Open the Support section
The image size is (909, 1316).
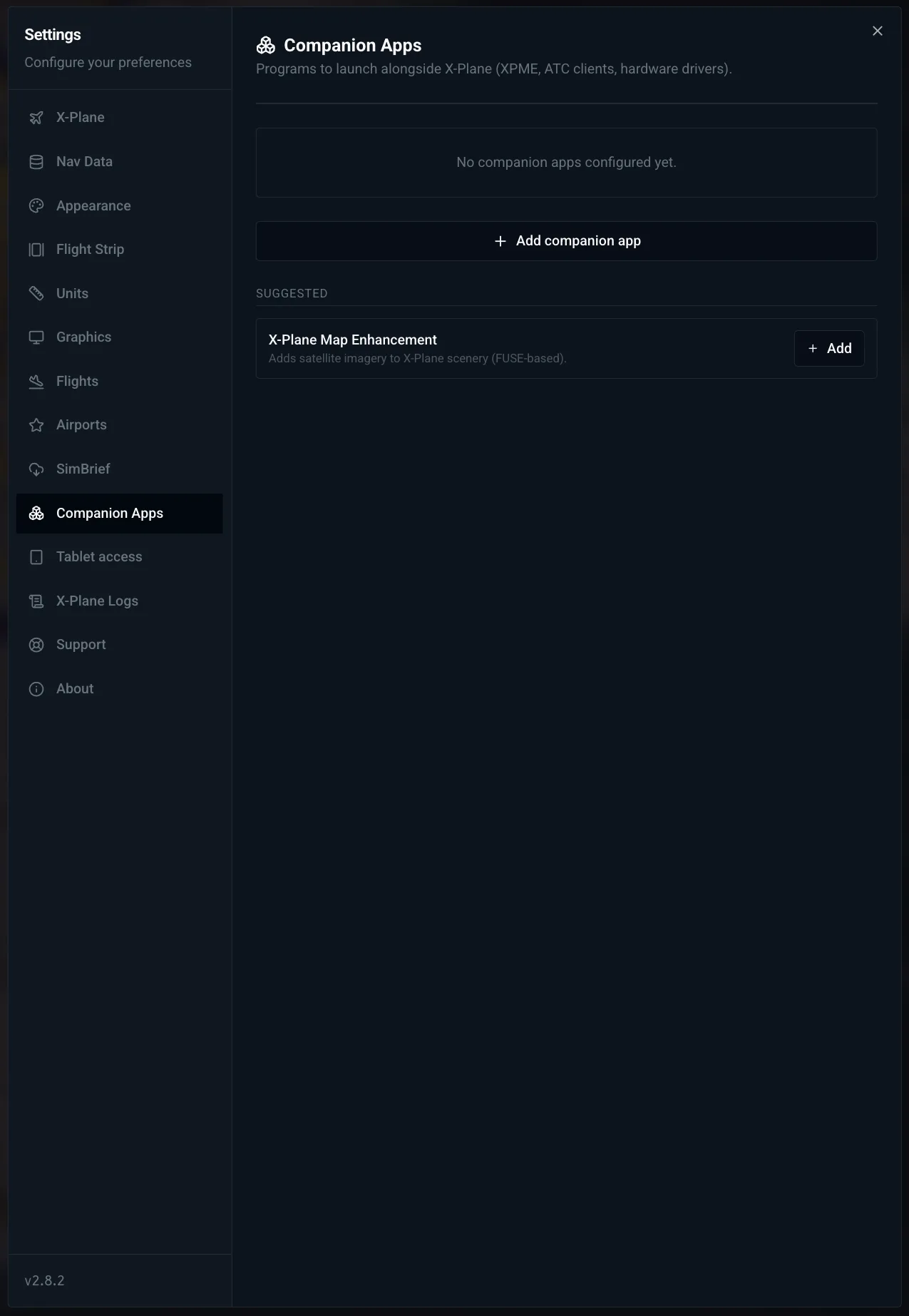pos(120,645)
